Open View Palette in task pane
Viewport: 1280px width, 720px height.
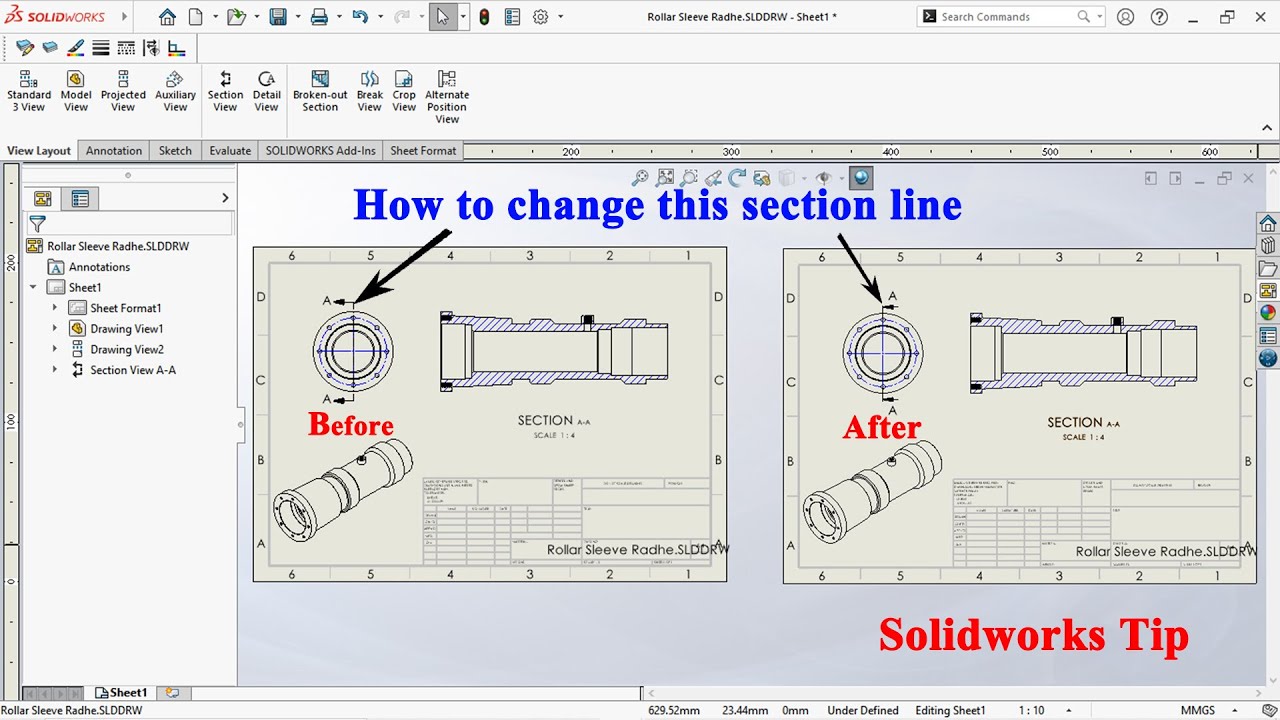(1268, 291)
